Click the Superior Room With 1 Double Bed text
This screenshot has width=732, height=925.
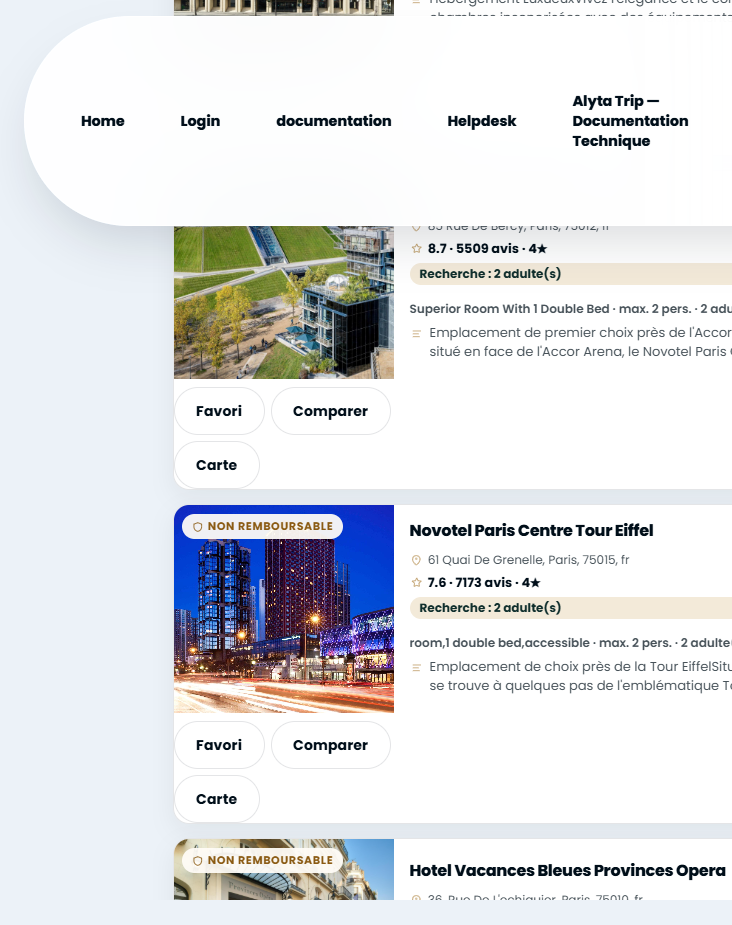[x=570, y=309]
